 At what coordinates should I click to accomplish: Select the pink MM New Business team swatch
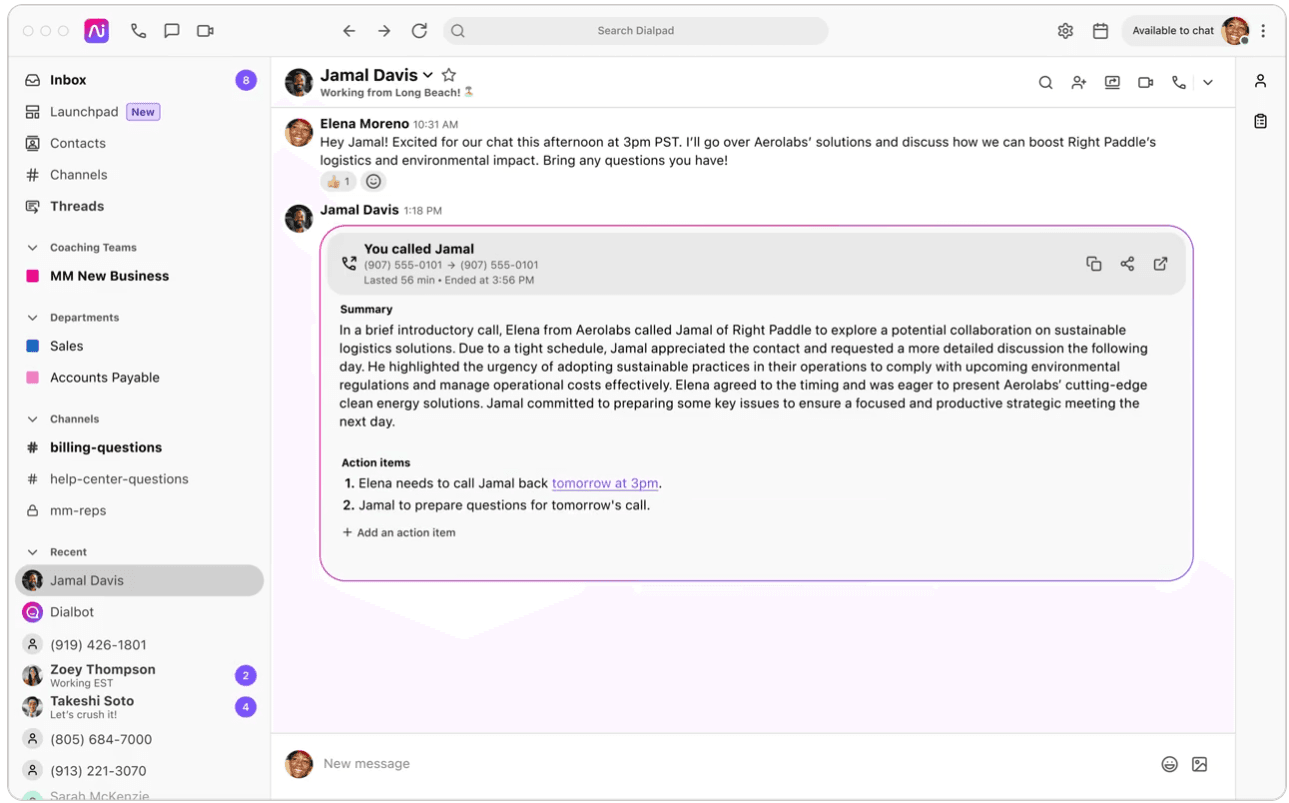(x=32, y=276)
